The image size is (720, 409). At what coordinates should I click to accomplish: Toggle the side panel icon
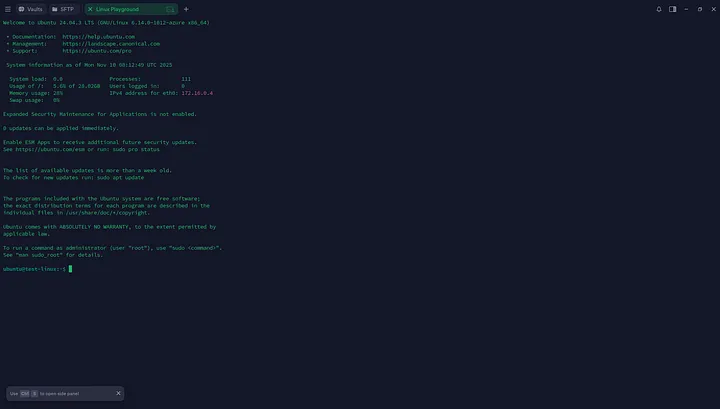[x=673, y=8]
